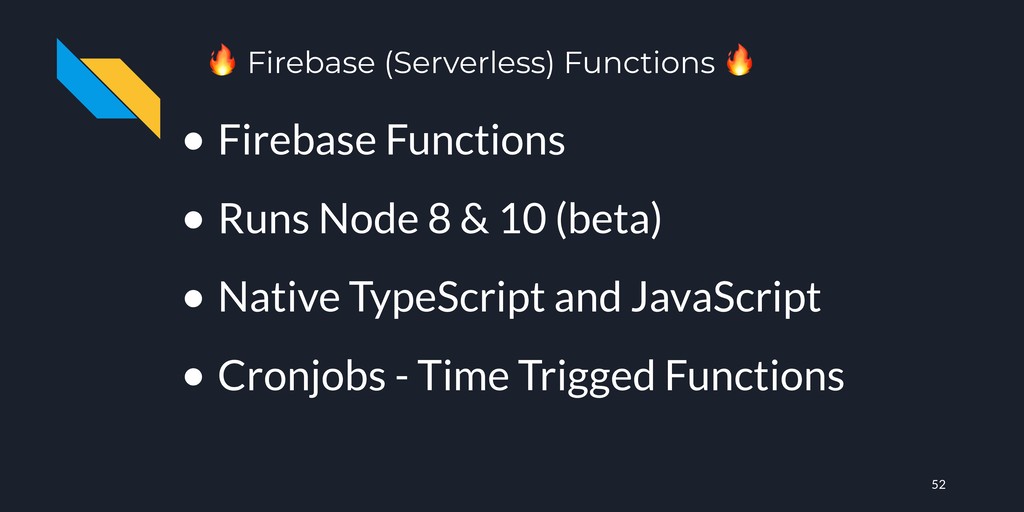Click the word Cronjobs in fourth bullet

coord(302,377)
